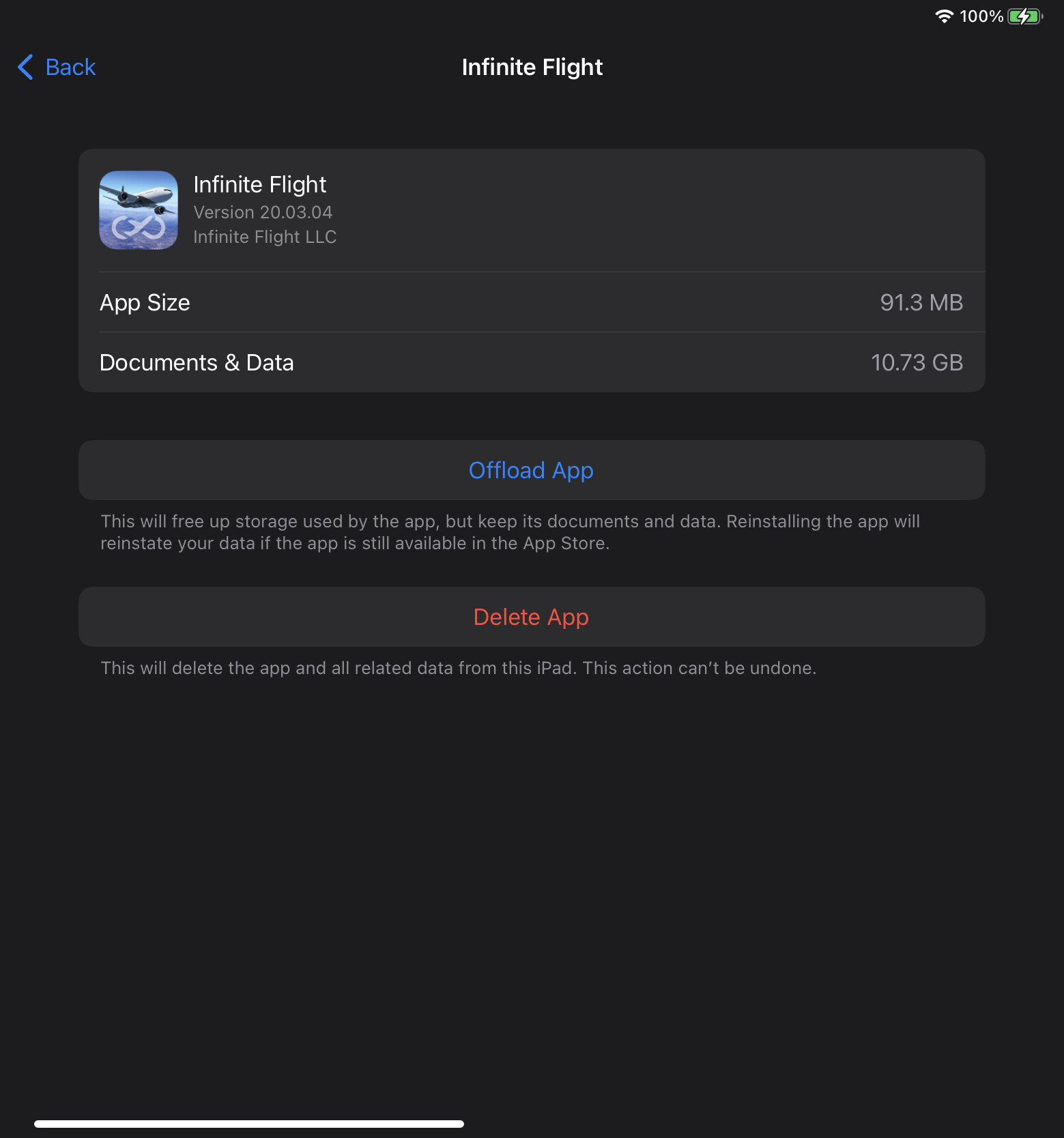This screenshot has height=1138, width=1064.
Task: Click the home indicator bar
Action: pyautogui.click(x=249, y=1124)
